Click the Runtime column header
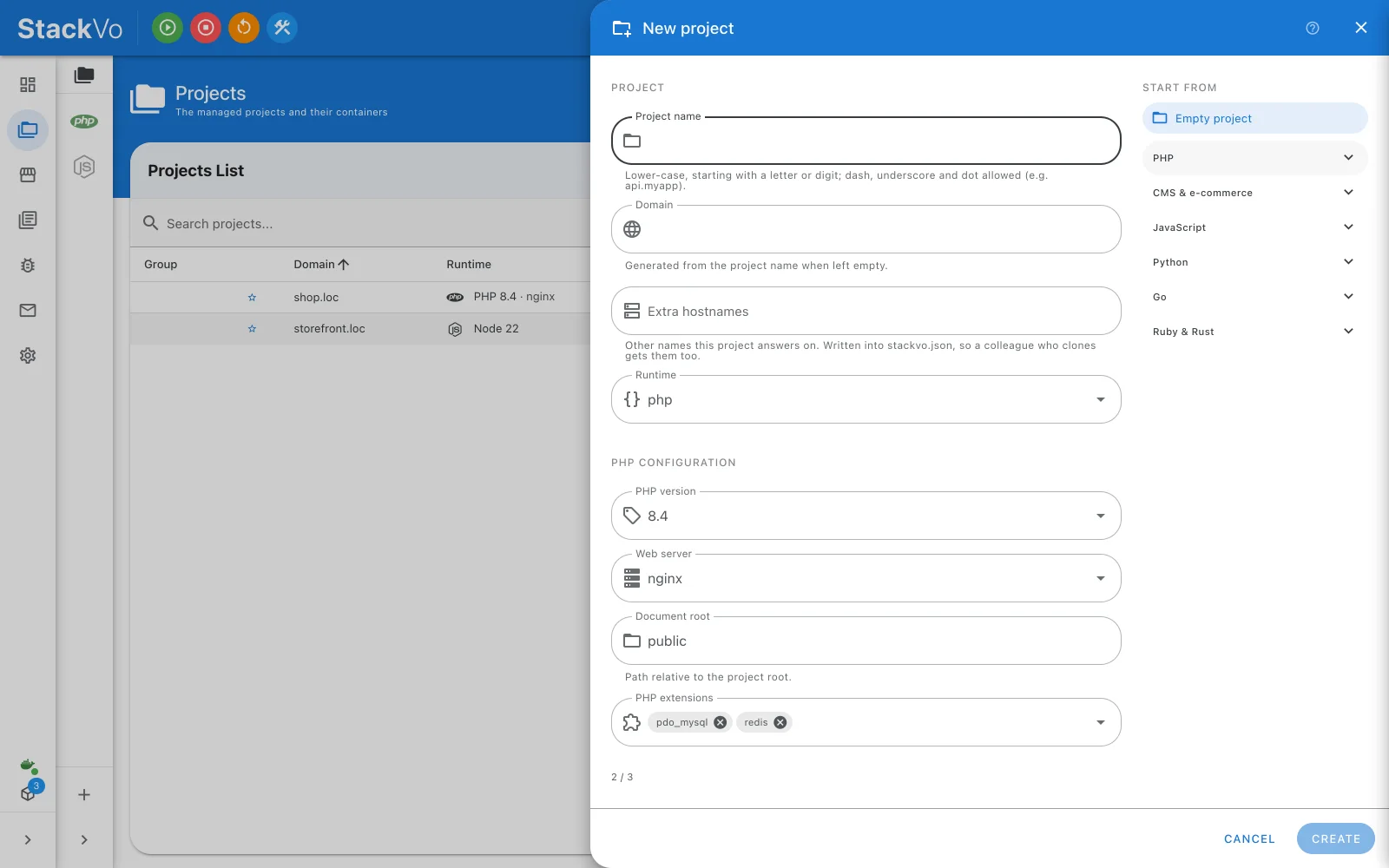This screenshot has width=1389, height=868. [x=469, y=264]
